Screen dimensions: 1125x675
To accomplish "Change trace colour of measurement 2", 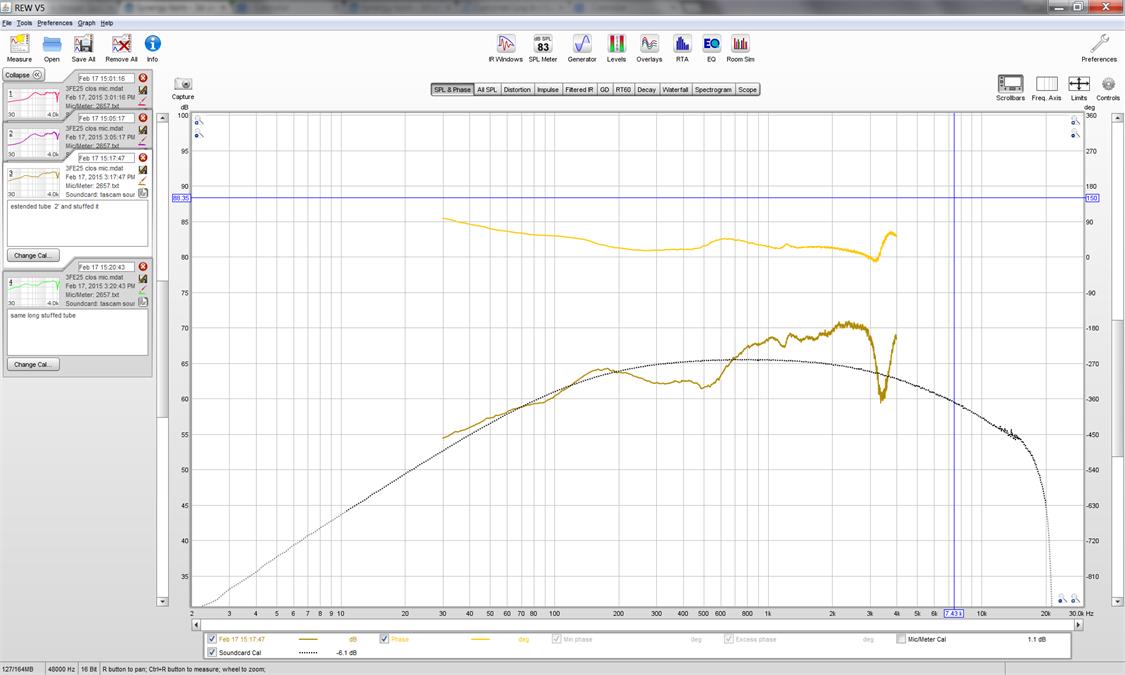I will (x=143, y=141).
